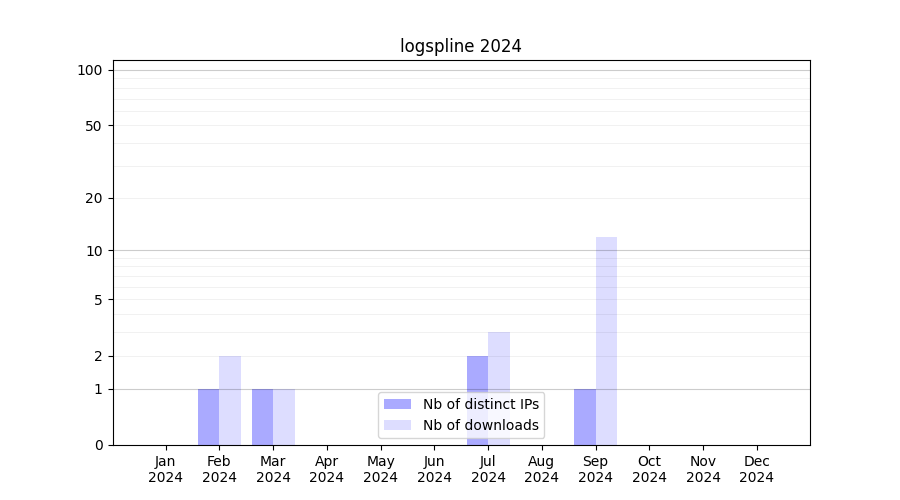Click the 'Nb of distinct IPs' legend color swatch

point(397,404)
